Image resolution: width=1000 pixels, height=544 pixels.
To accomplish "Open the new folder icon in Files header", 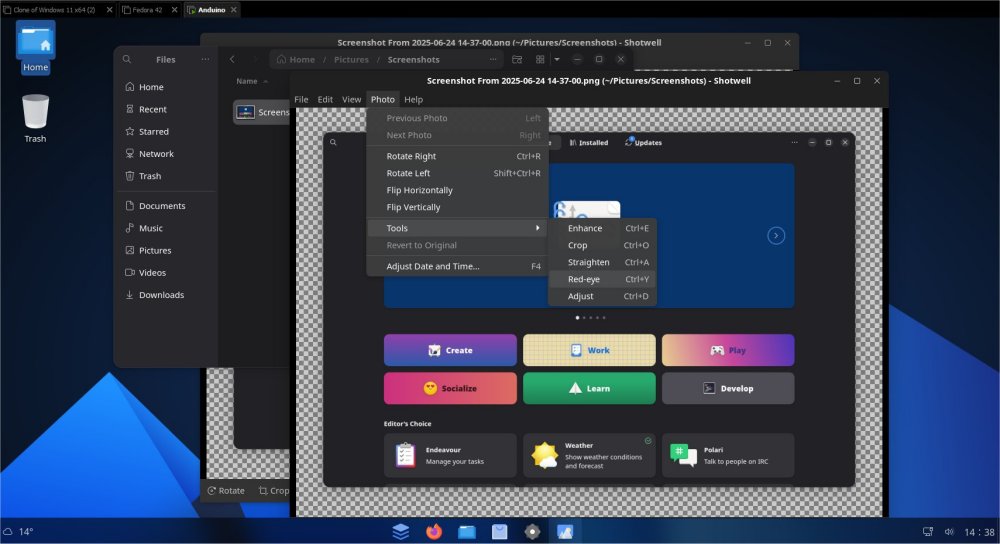I will (x=517, y=60).
